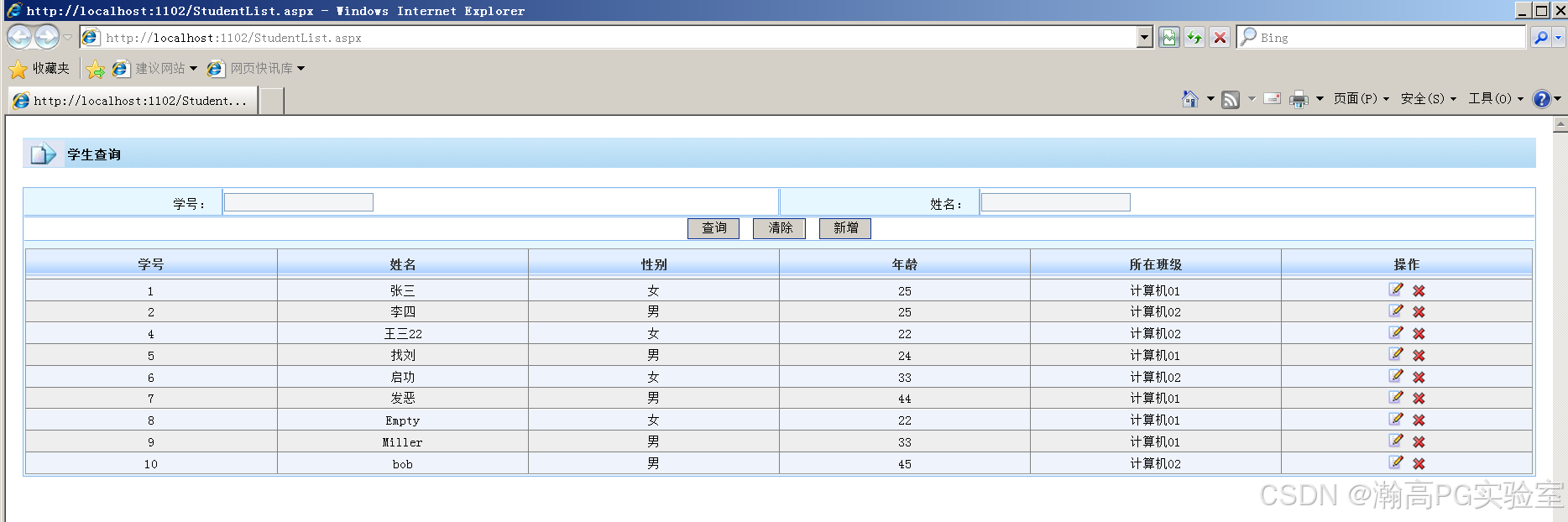Click the 性别 column header

tap(654, 264)
